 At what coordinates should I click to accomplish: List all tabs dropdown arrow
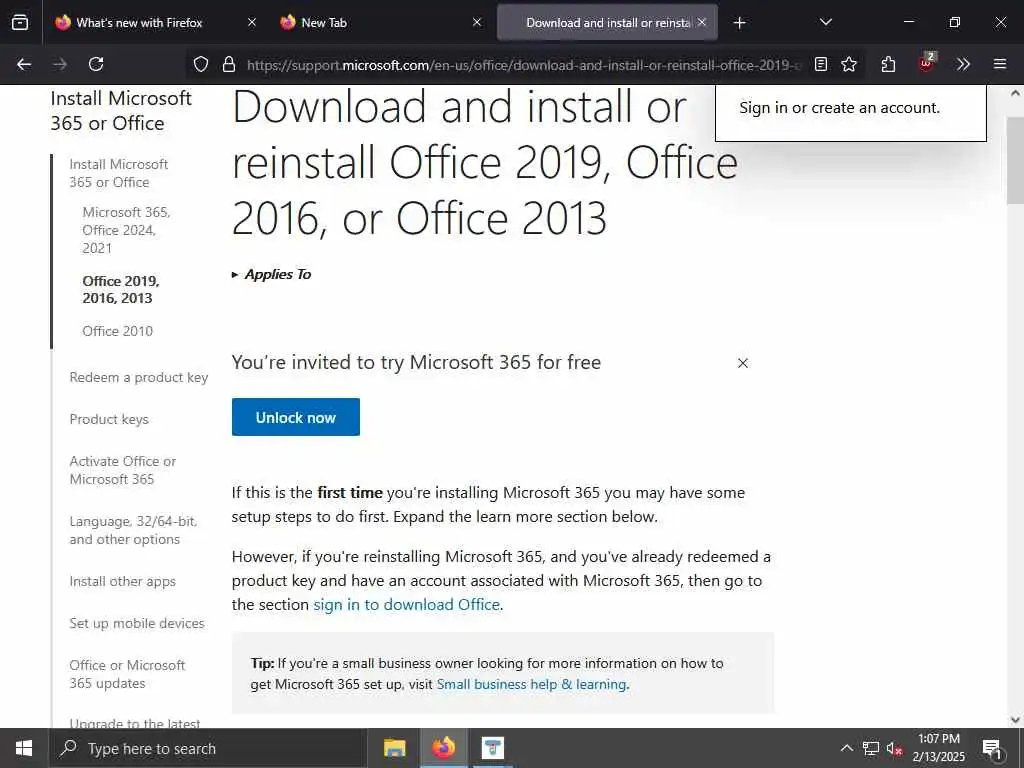pyautogui.click(x=825, y=22)
